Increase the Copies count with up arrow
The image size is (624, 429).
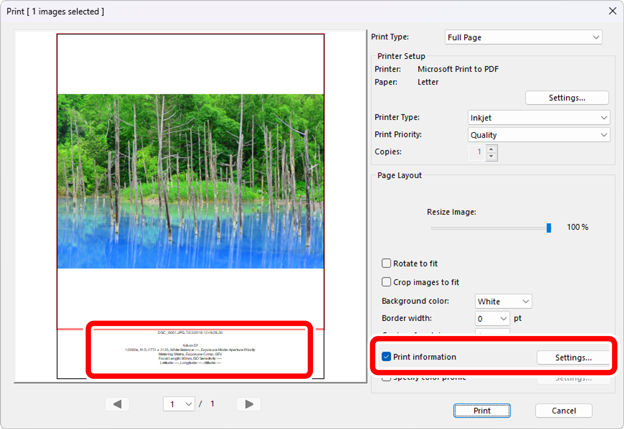click(x=491, y=149)
